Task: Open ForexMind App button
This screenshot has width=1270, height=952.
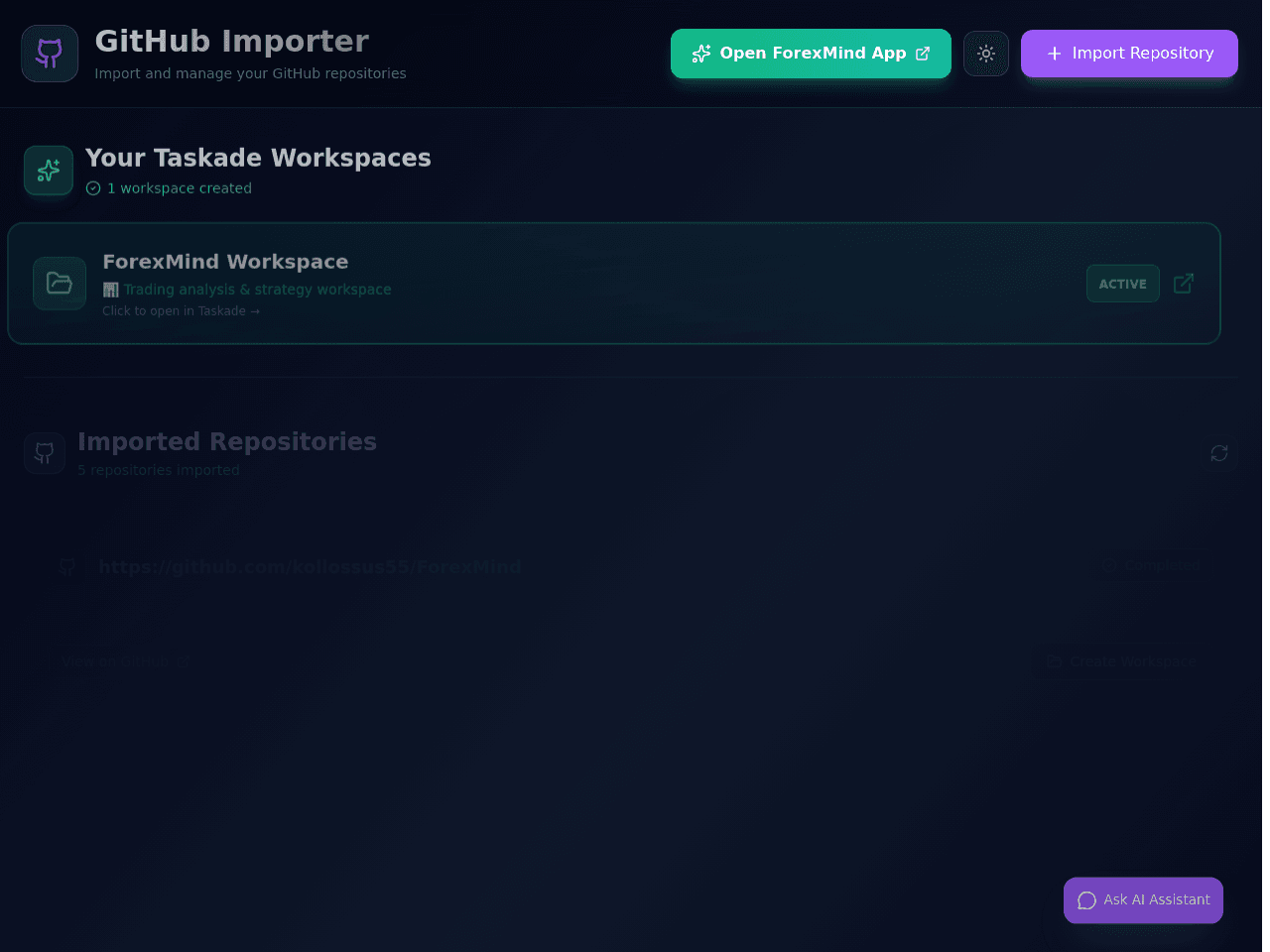Action: tap(811, 54)
